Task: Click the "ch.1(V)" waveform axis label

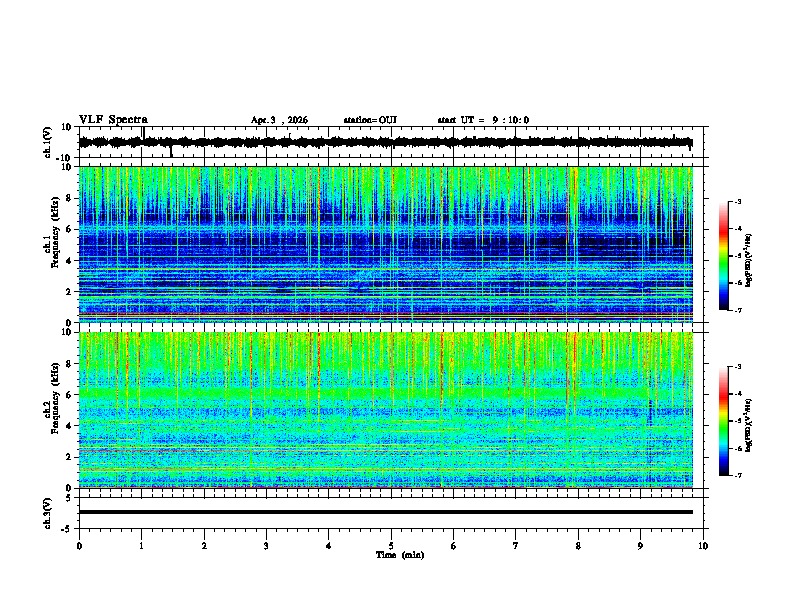Action: (x=48, y=142)
